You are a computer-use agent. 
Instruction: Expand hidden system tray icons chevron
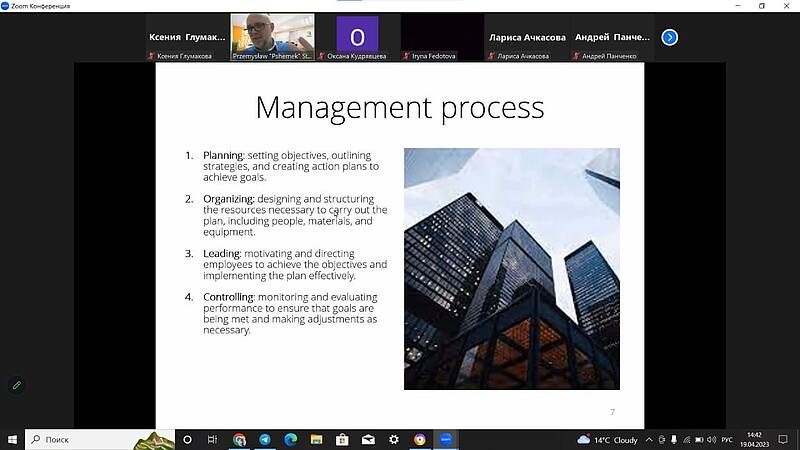pos(649,439)
